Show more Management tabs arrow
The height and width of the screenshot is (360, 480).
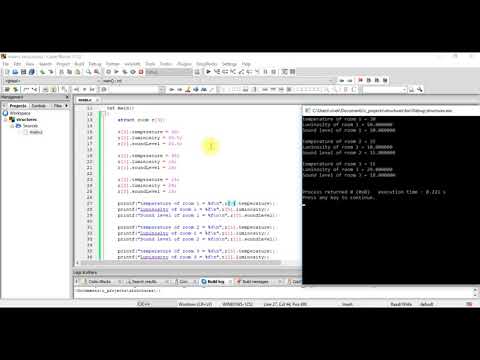tap(67, 106)
